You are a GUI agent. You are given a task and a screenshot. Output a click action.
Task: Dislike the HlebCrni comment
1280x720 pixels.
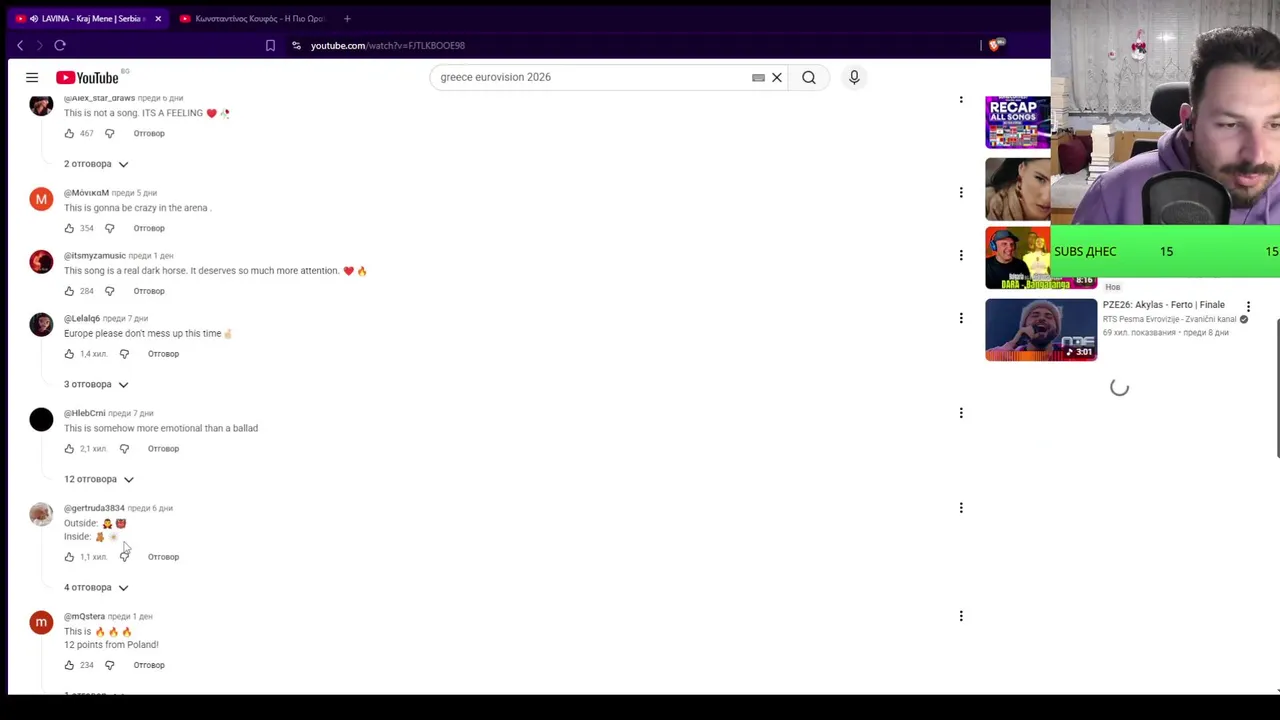(124, 449)
